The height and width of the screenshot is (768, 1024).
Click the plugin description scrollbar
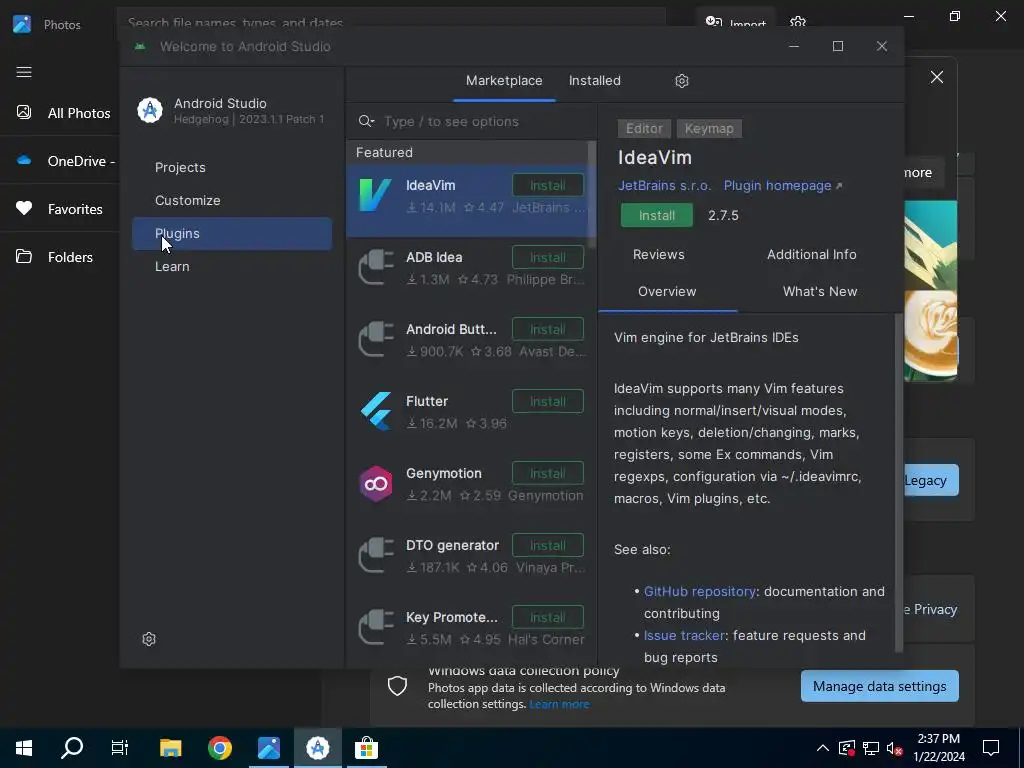point(899,483)
